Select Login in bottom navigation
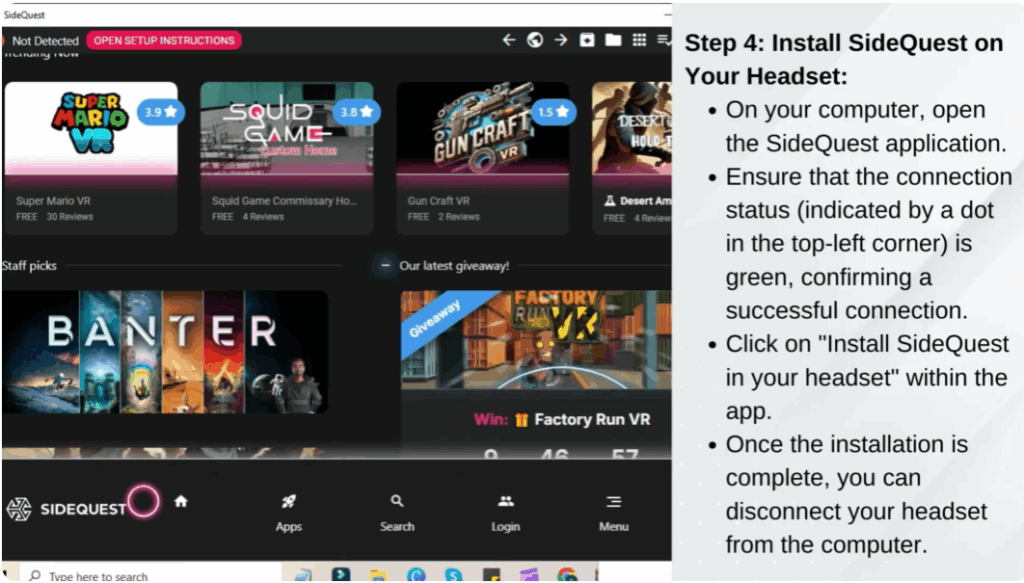1024x583 pixels. point(506,512)
